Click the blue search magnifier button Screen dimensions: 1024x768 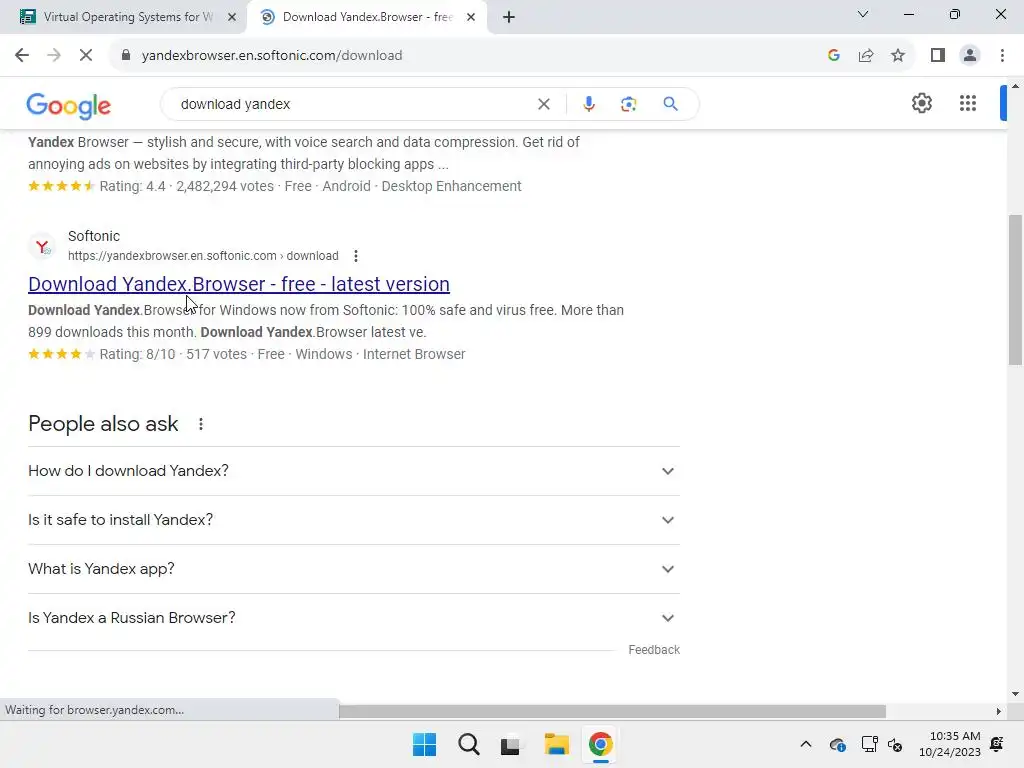tap(670, 104)
